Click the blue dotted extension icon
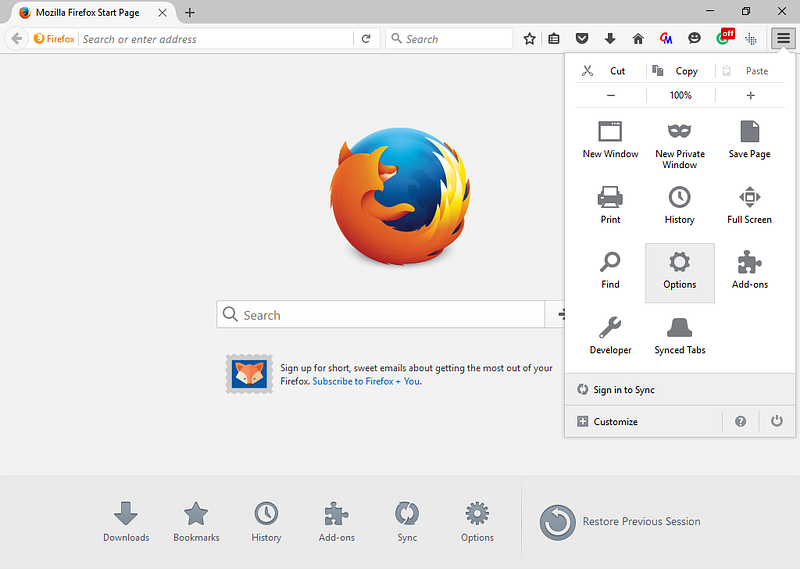Screen dimensions: 800x569 [751, 39]
